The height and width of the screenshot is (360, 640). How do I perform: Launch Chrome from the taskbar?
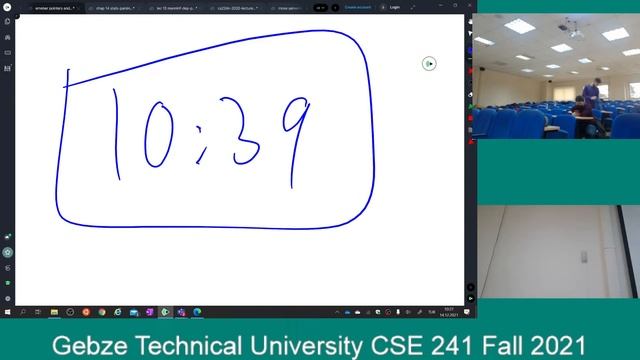(x=102, y=312)
